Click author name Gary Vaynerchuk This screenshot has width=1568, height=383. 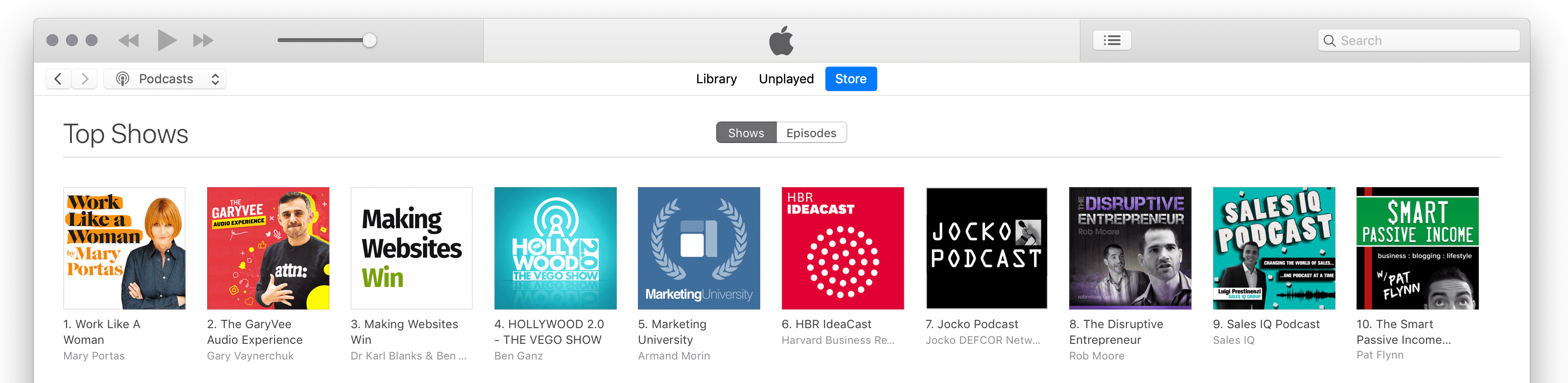tap(250, 356)
